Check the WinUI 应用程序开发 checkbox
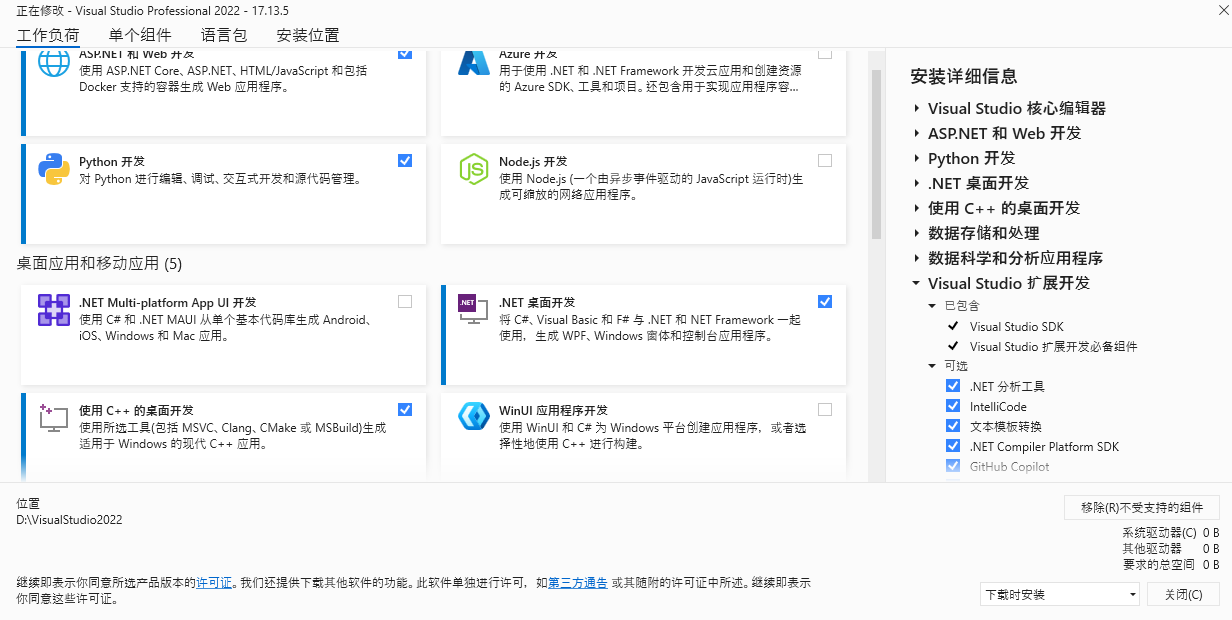 [x=825, y=409]
